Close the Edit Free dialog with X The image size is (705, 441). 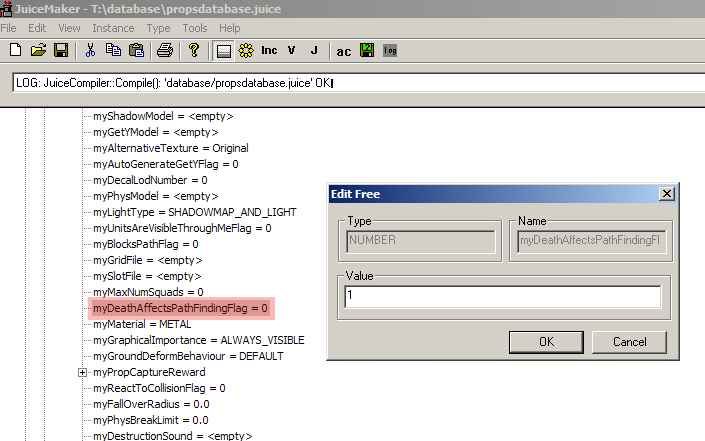coord(667,194)
